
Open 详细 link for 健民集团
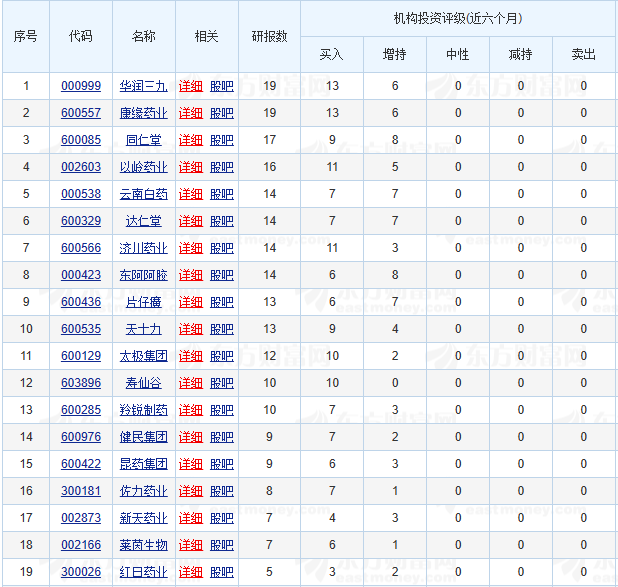pyautogui.click(x=190, y=437)
